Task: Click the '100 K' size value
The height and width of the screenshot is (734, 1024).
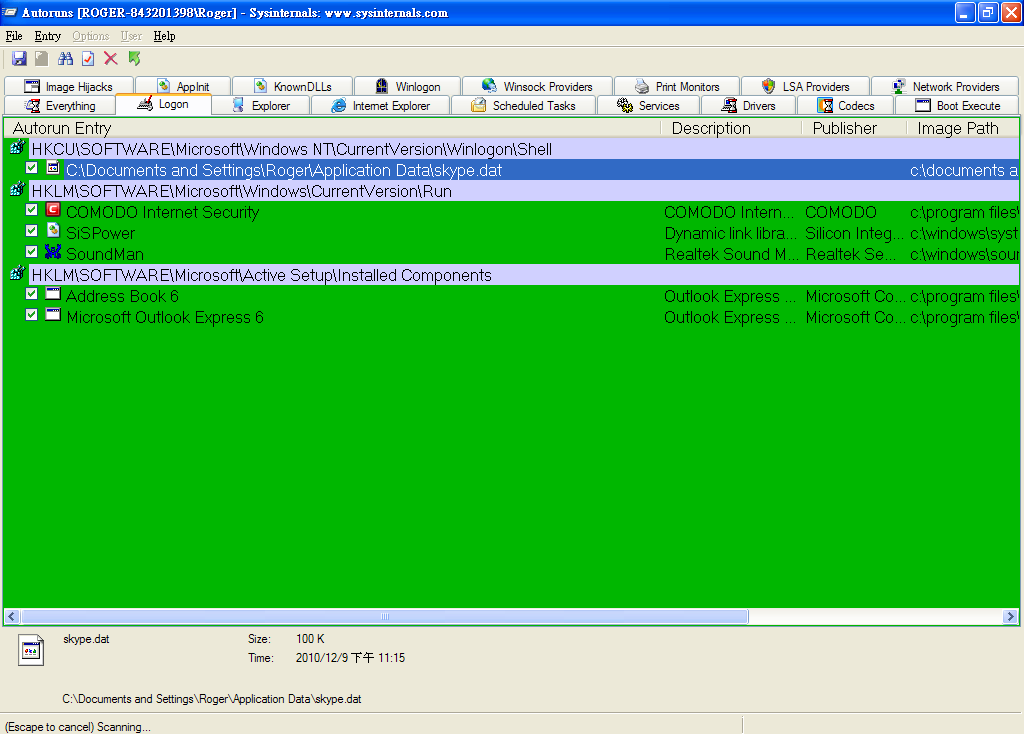Action: [310, 639]
